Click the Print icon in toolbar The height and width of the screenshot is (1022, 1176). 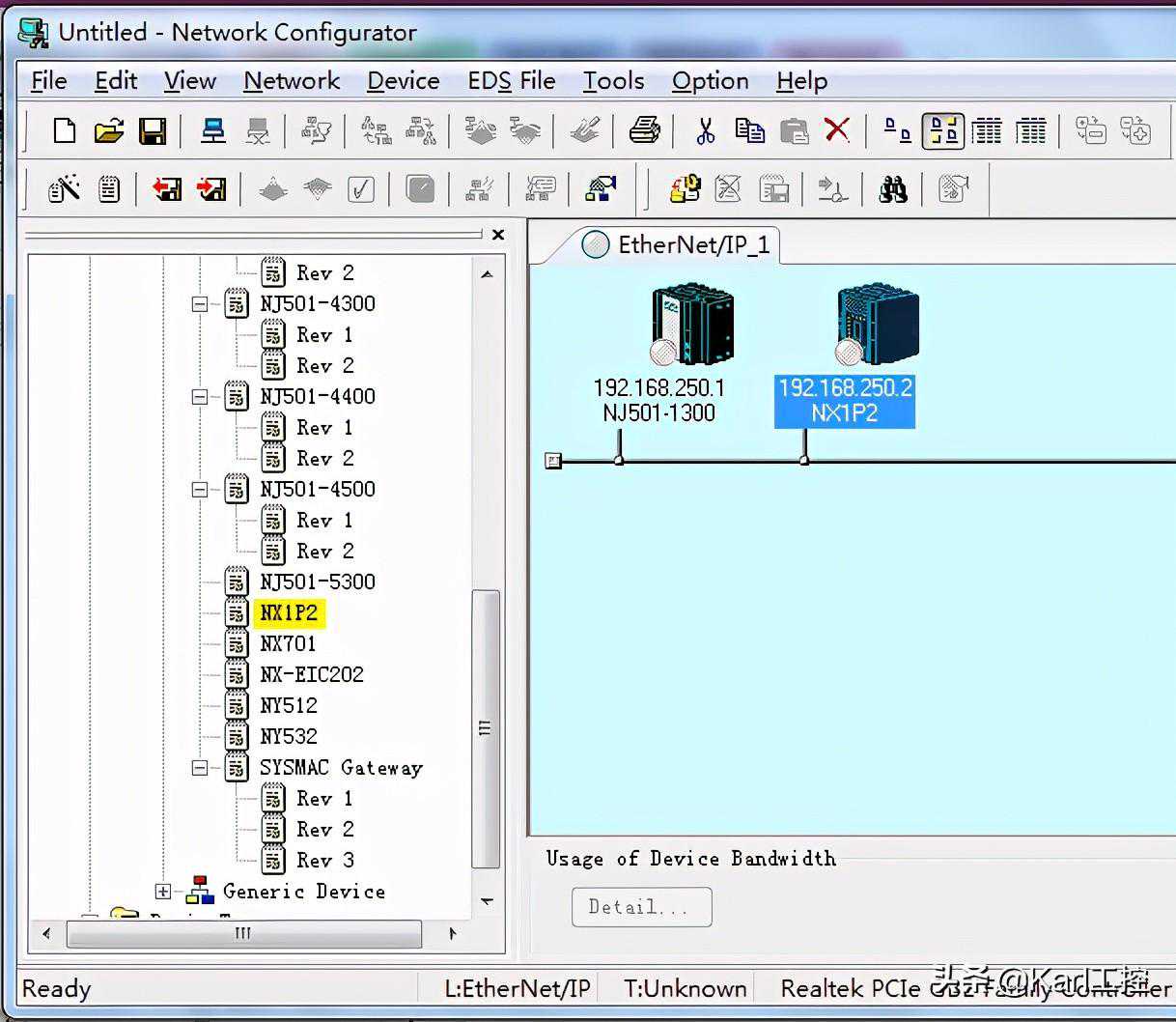tap(644, 130)
